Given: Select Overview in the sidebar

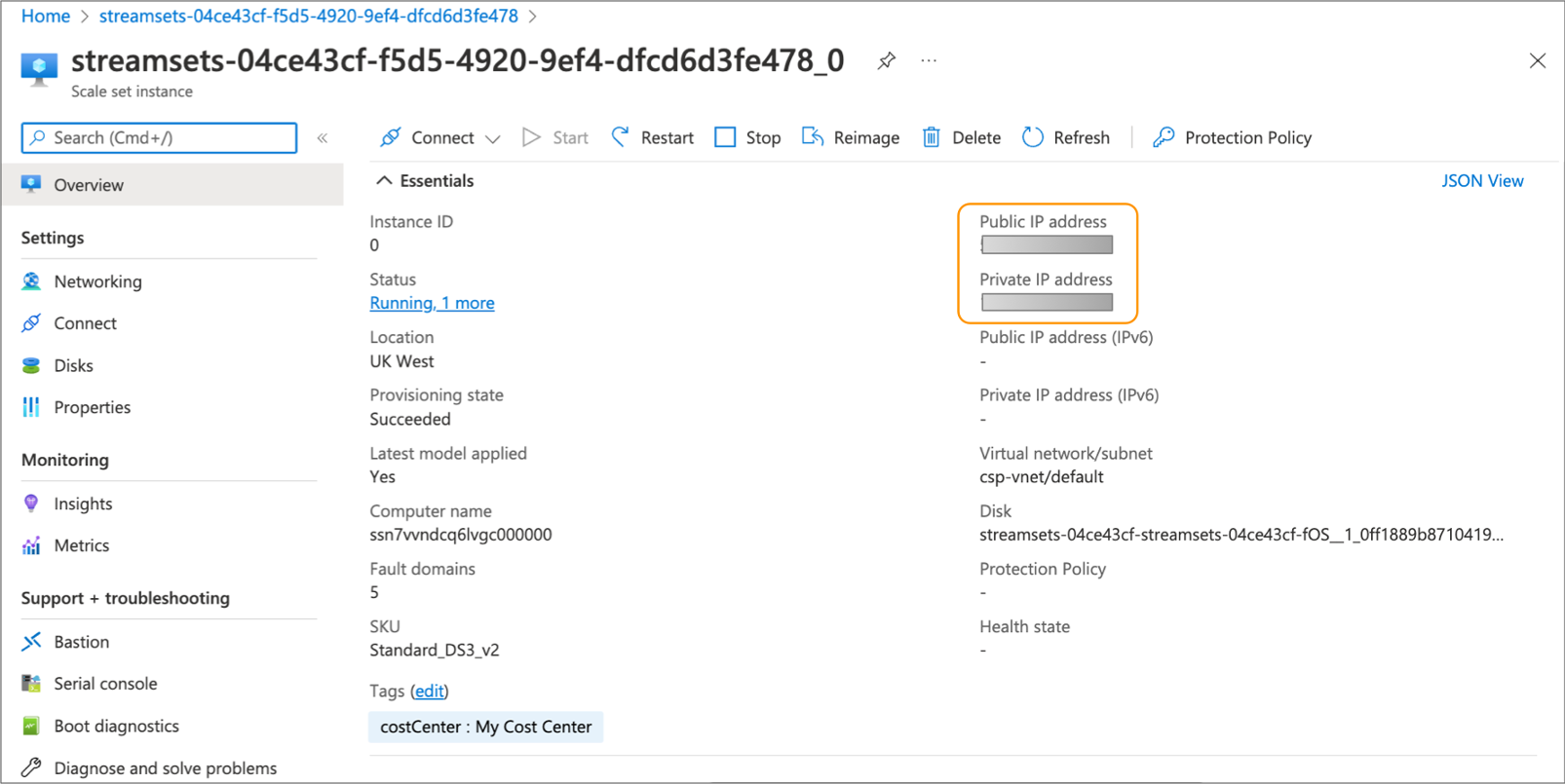Looking at the screenshot, I should pos(172,185).
